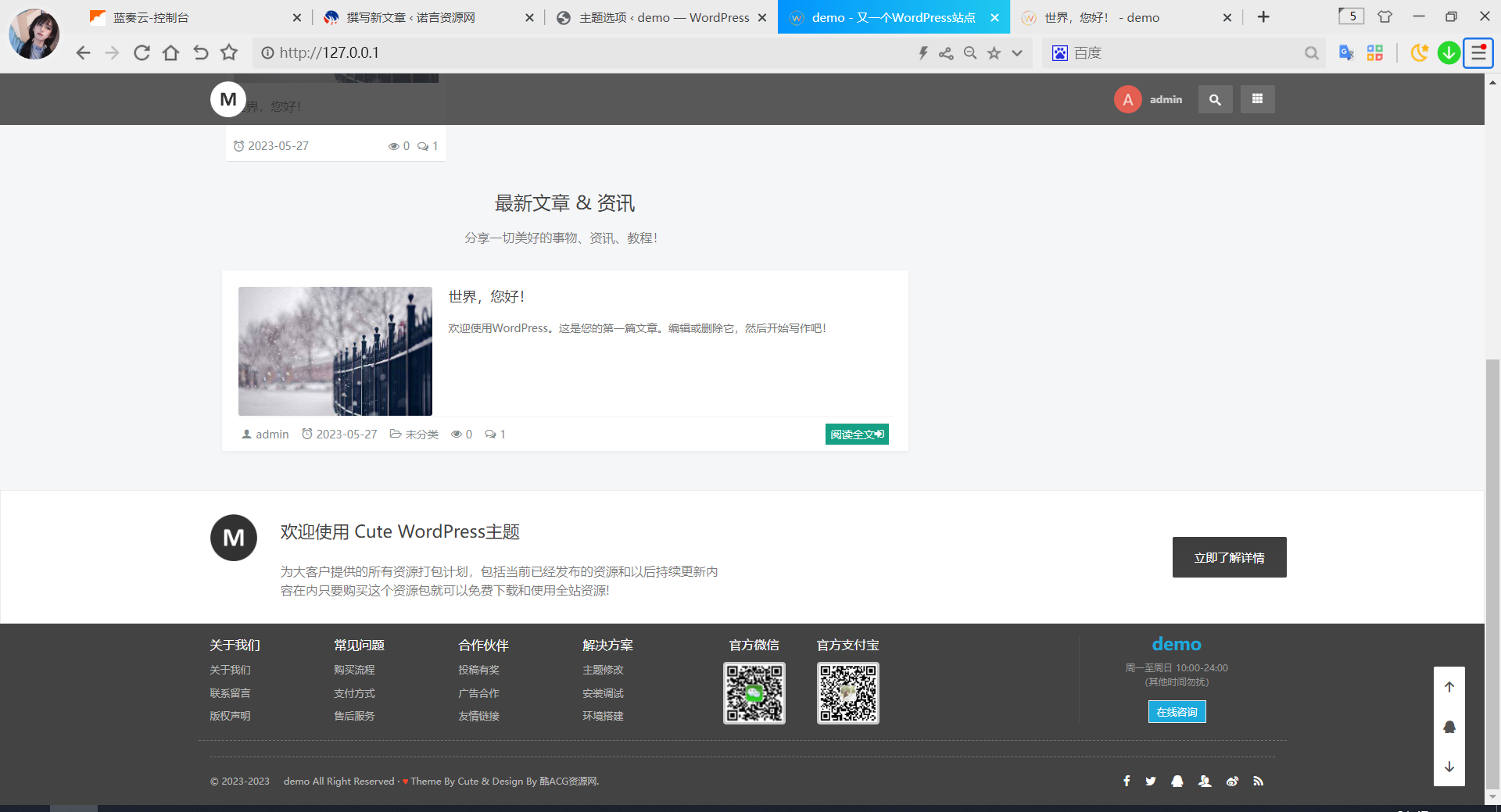This screenshot has width=1501, height=812.
Task: Click the tab count icon showing 5
Action: point(1351,16)
